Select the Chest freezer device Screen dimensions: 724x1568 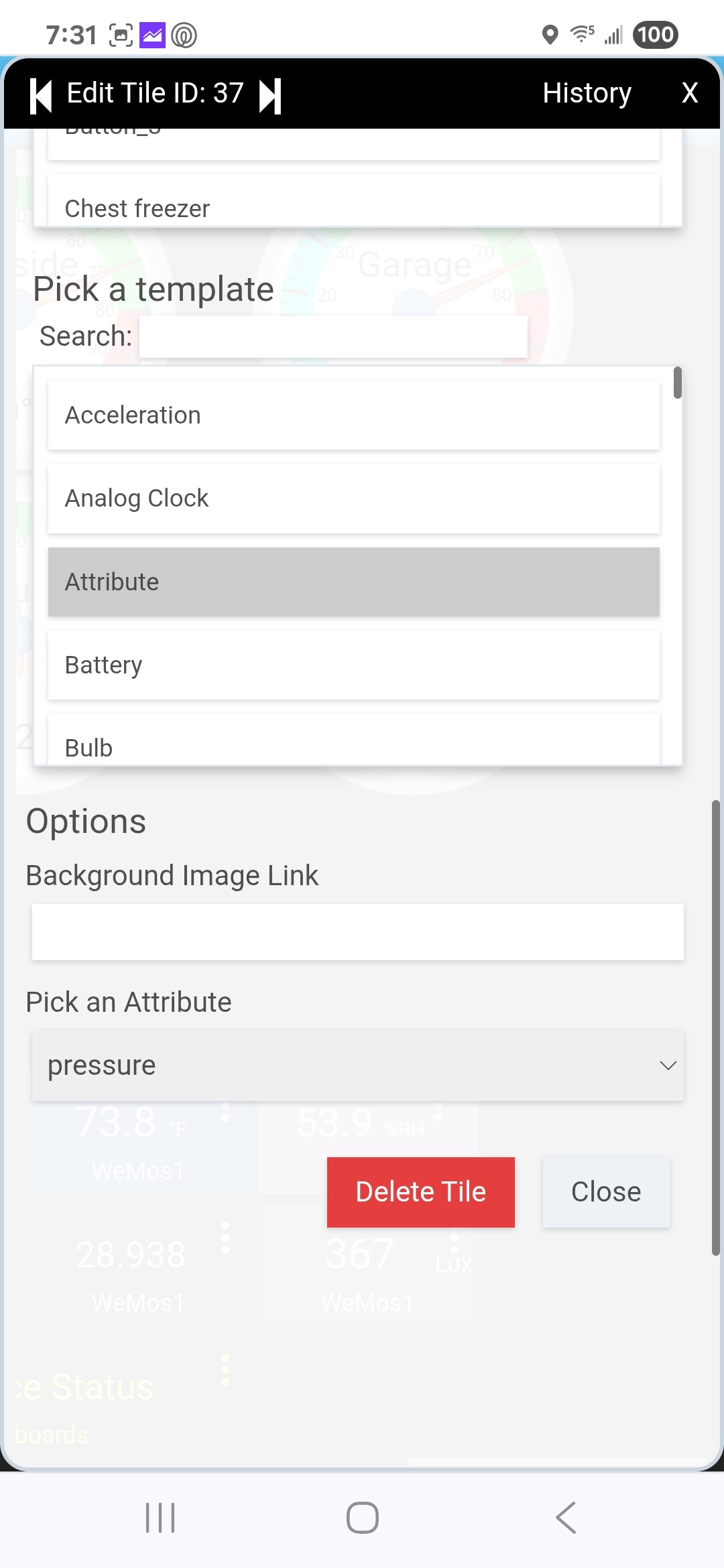tap(354, 201)
